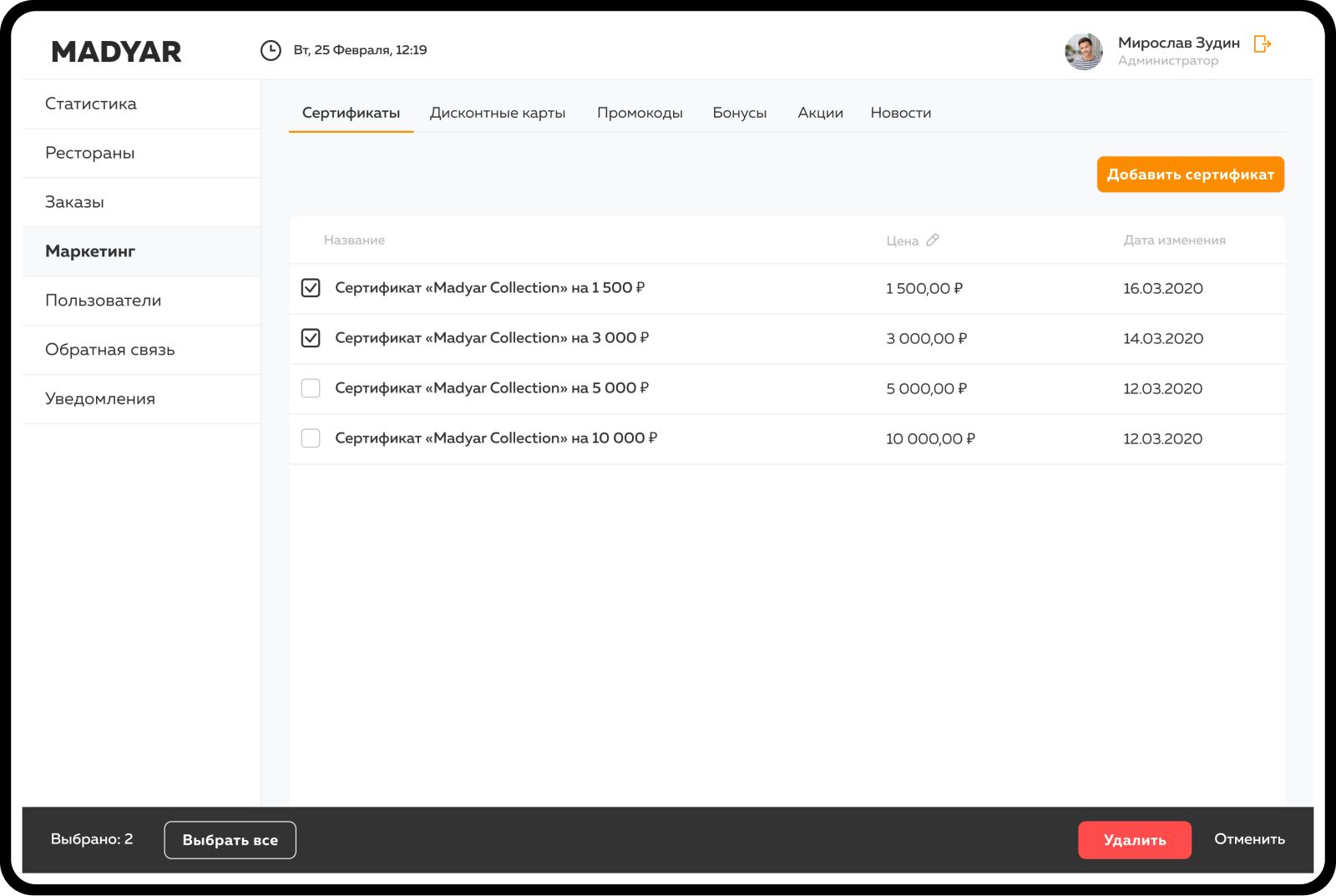Click the Администратор role label
Screen dimensions: 1336x896
pos(1168,61)
